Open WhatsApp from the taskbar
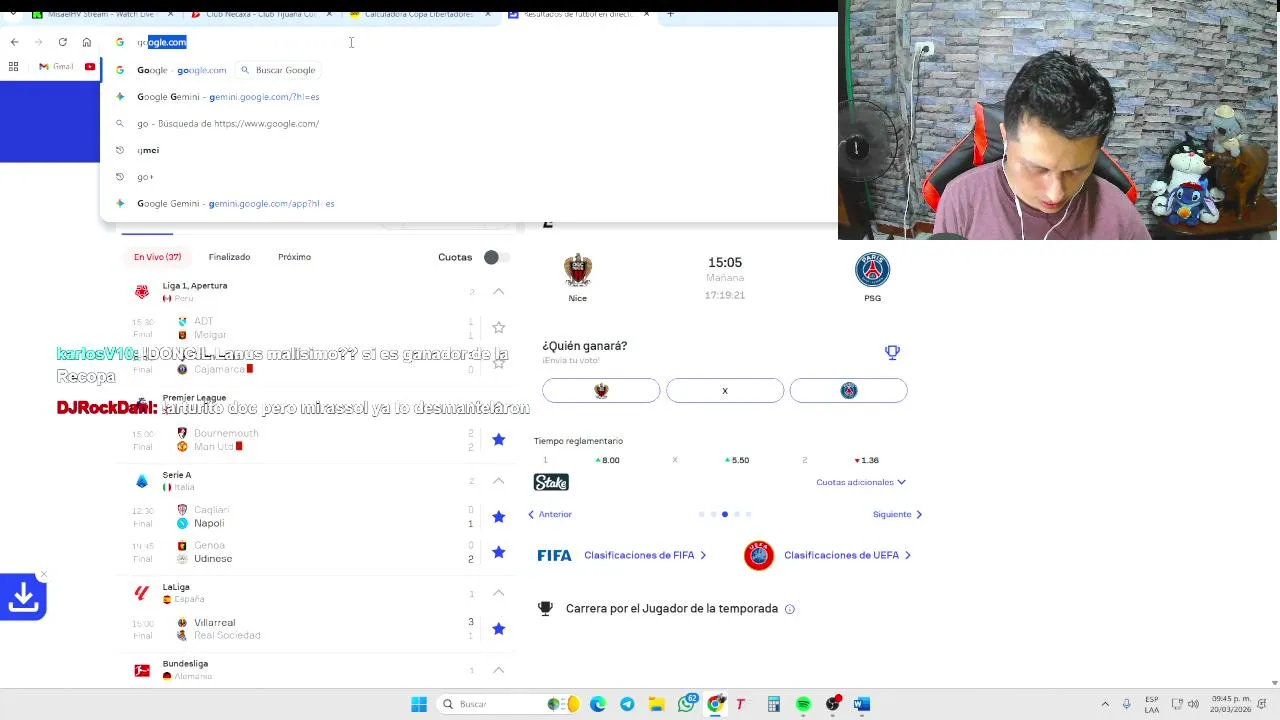 point(687,704)
